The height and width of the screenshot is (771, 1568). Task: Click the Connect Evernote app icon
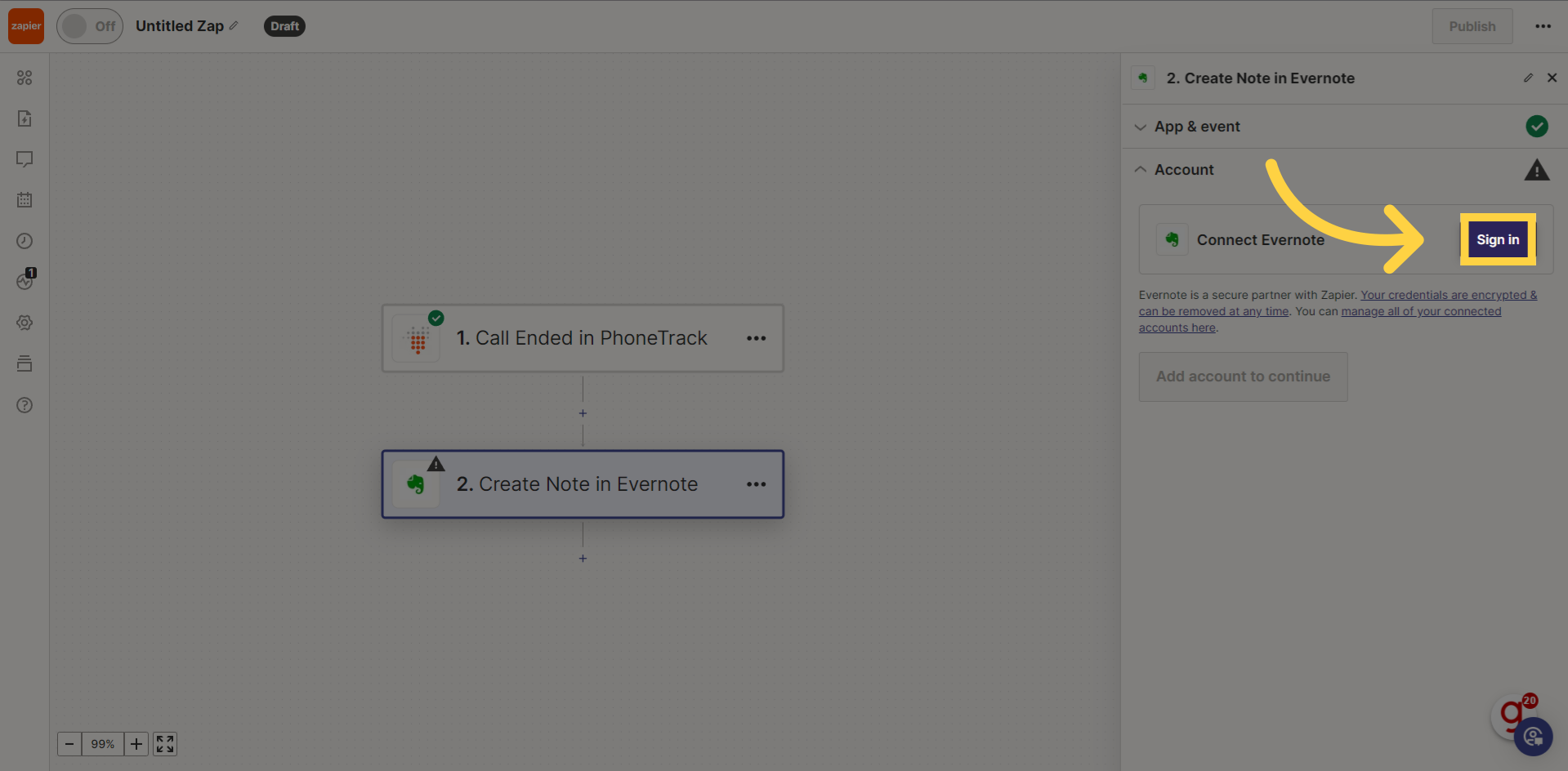pyautogui.click(x=1172, y=239)
